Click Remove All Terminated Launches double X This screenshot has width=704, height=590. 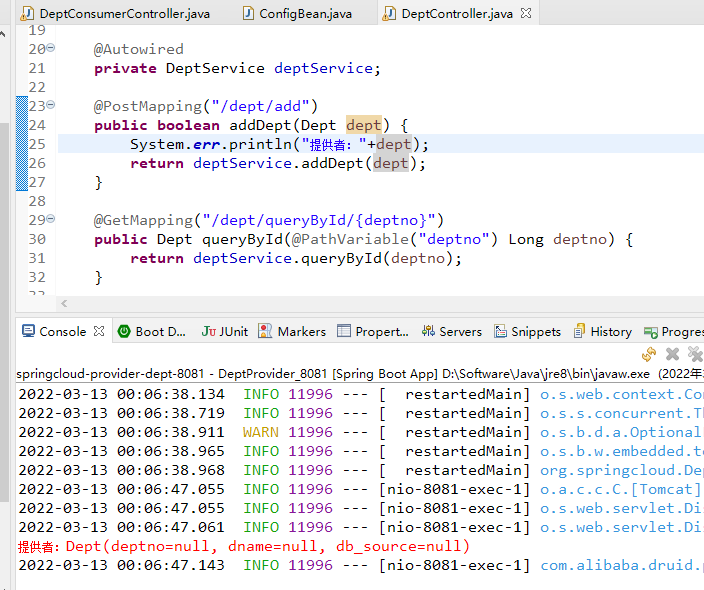[x=695, y=354]
